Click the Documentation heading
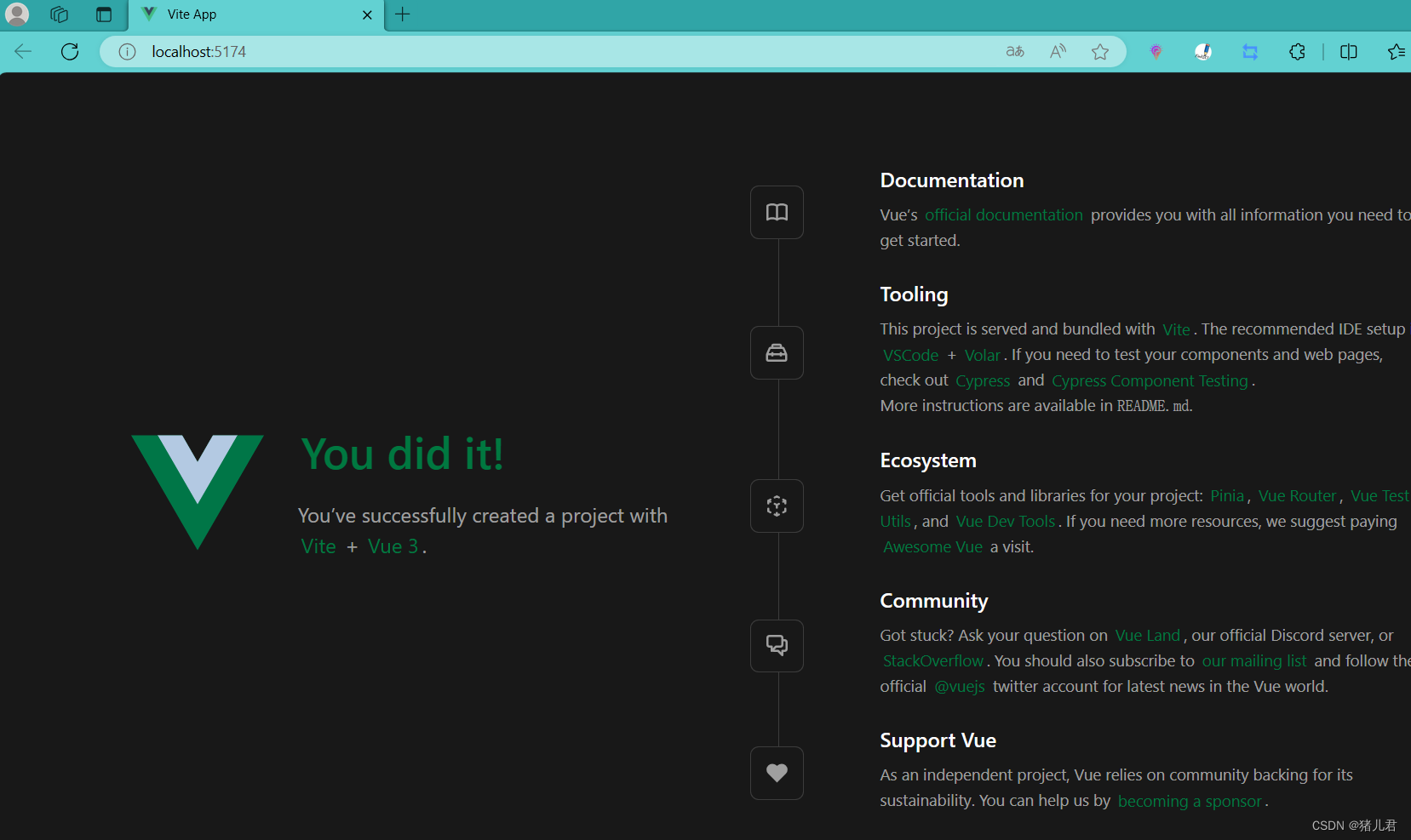 [x=952, y=180]
